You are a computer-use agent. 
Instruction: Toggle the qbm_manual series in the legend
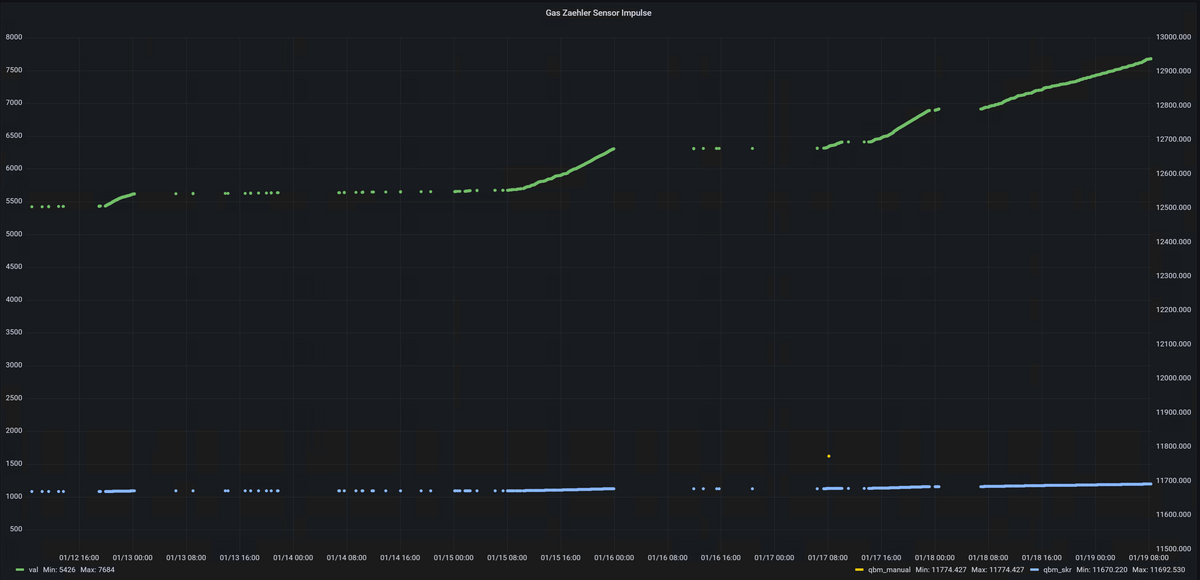(x=888, y=569)
